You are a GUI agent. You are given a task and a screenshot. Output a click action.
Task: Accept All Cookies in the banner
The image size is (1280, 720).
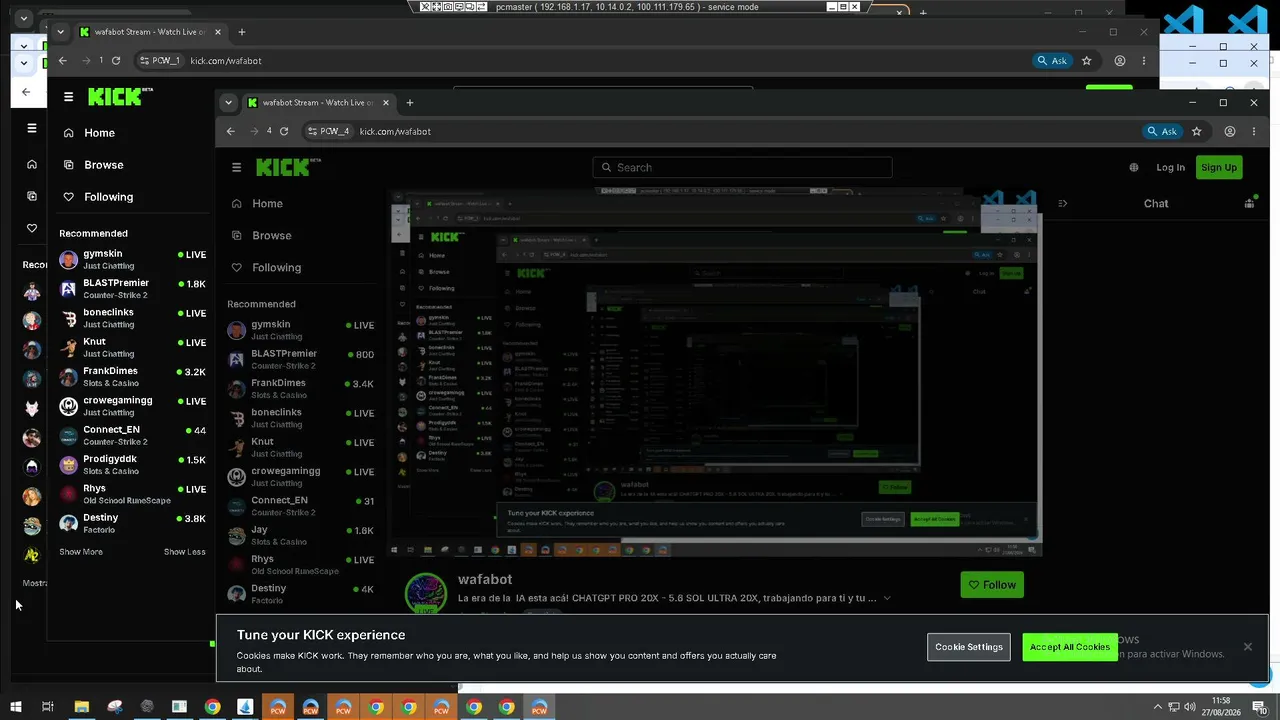1070,647
